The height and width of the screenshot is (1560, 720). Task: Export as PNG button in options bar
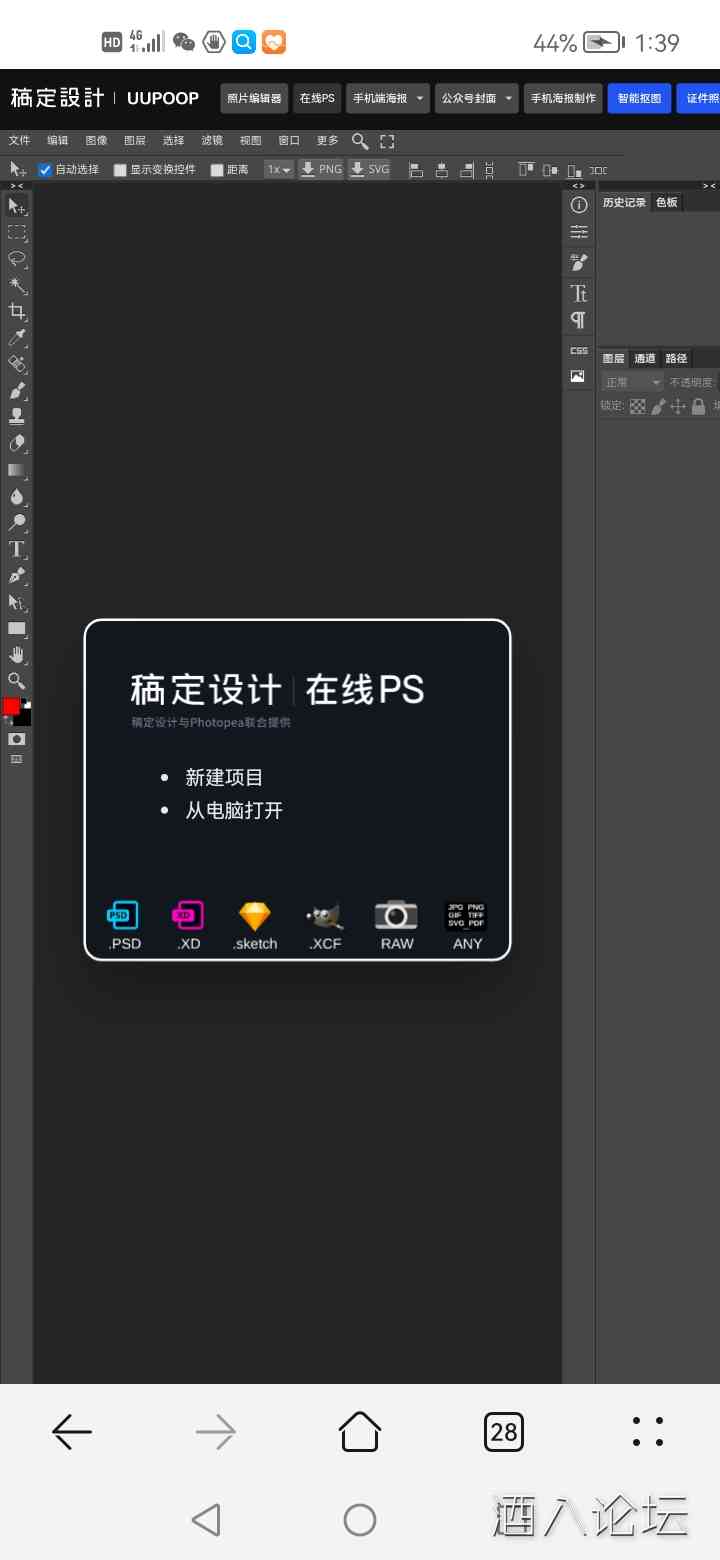point(321,170)
